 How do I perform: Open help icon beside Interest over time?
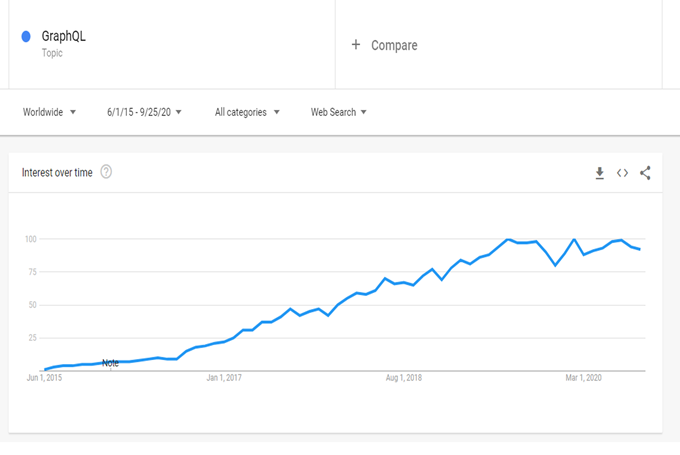(106, 172)
